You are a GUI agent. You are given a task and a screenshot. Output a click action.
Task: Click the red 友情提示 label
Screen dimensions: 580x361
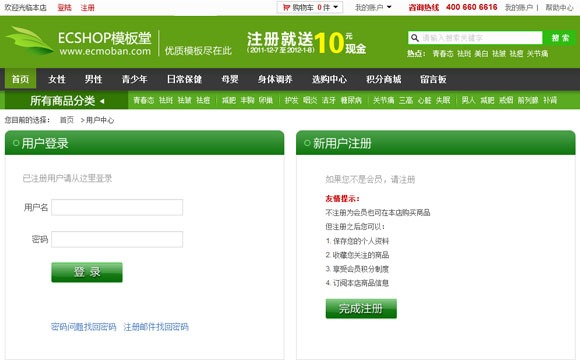(x=343, y=199)
